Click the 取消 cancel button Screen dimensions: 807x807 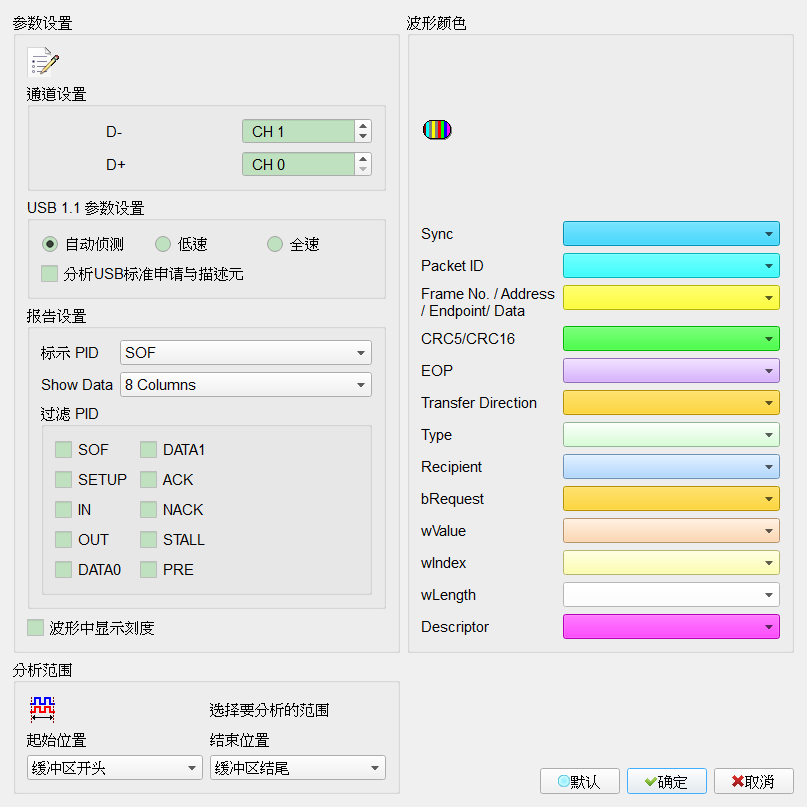[x=753, y=781]
